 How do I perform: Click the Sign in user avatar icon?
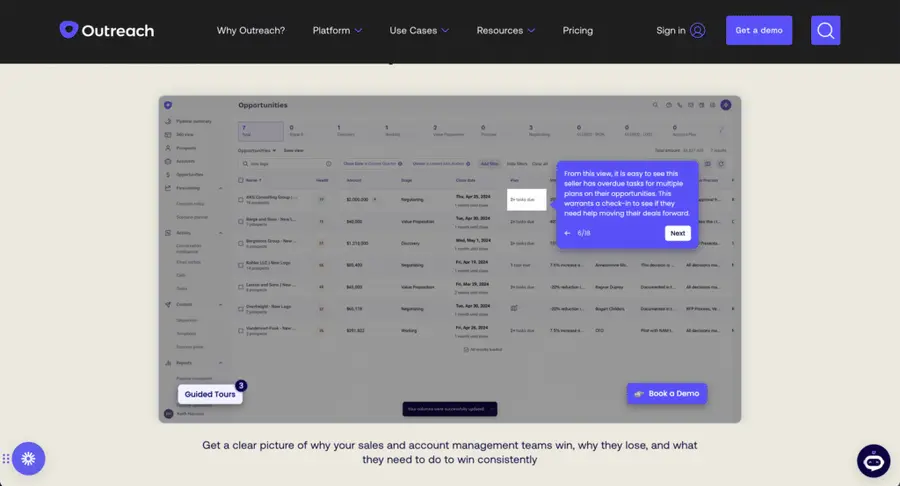pos(697,30)
